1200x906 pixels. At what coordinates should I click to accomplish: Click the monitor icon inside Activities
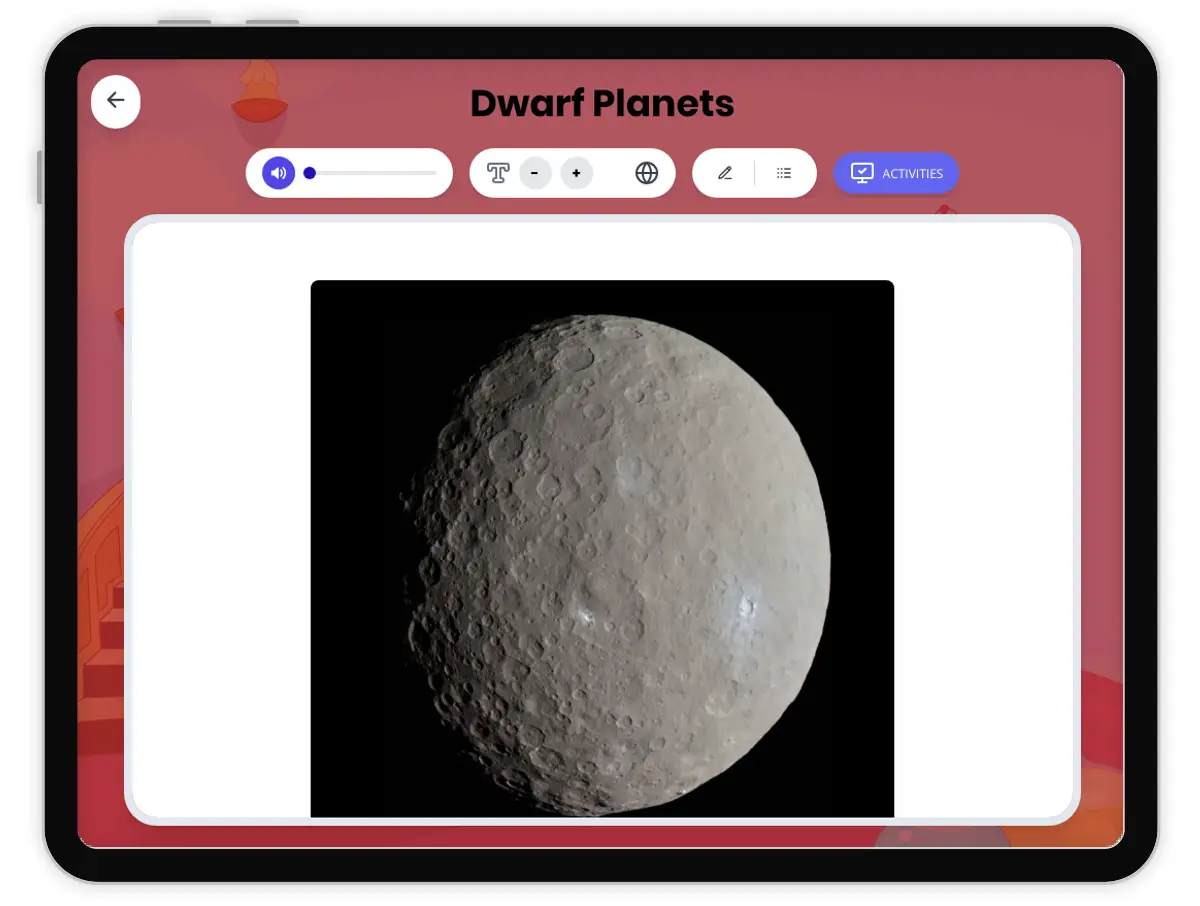pyautogui.click(x=862, y=173)
